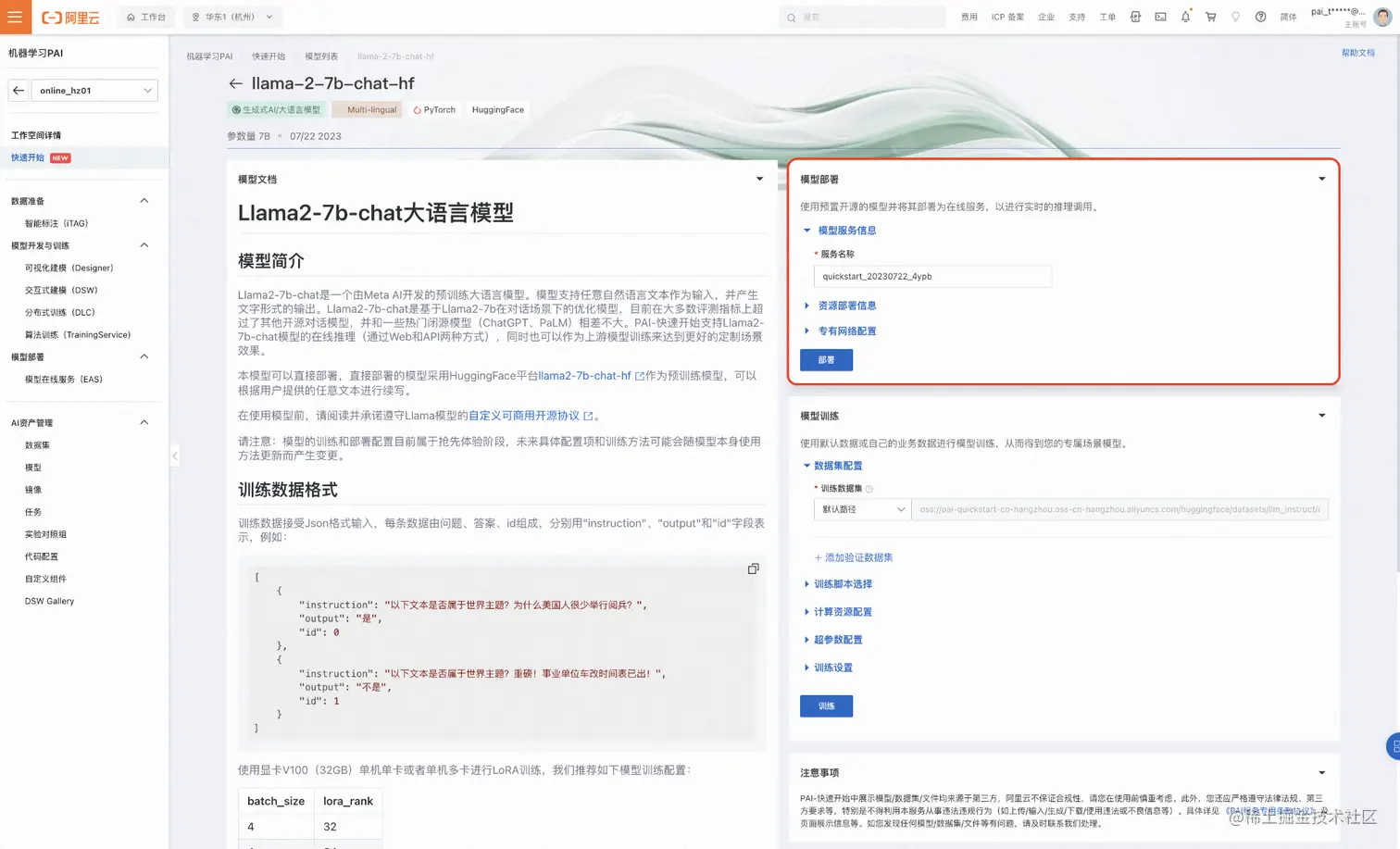Click 添加验证数据集 link
This screenshot has height=849, width=1400.
point(853,557)
